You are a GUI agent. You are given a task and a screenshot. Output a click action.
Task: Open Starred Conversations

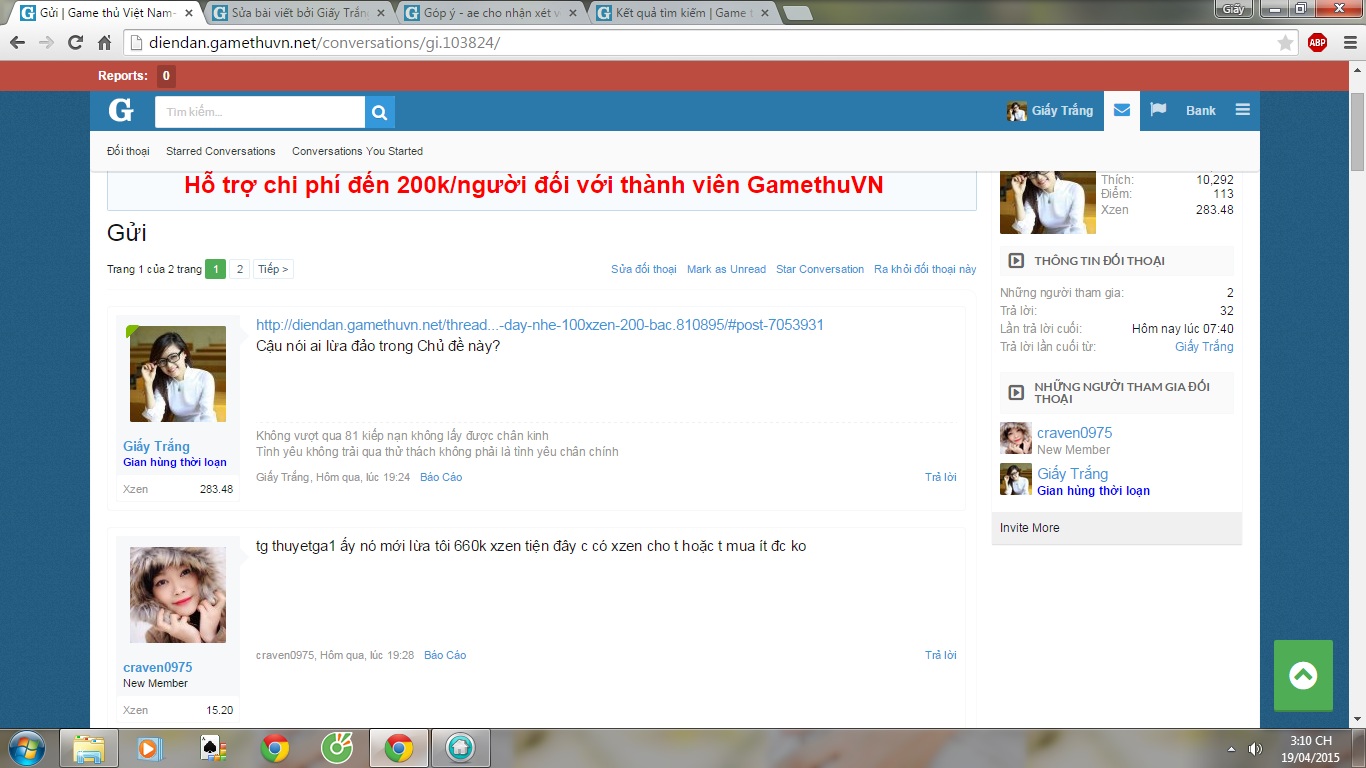click(221, 151)
